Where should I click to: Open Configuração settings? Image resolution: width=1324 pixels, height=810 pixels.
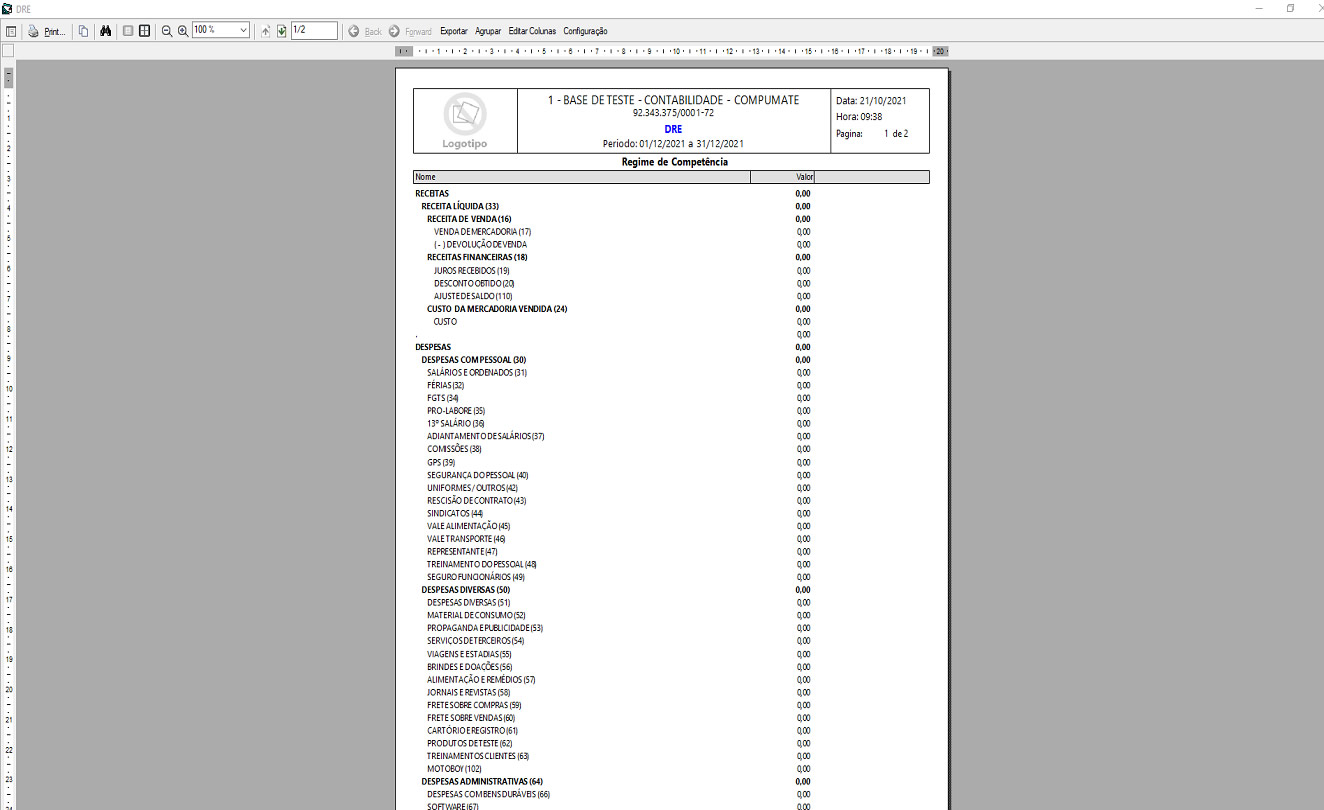pyautogui.click(x=585, y=31)
